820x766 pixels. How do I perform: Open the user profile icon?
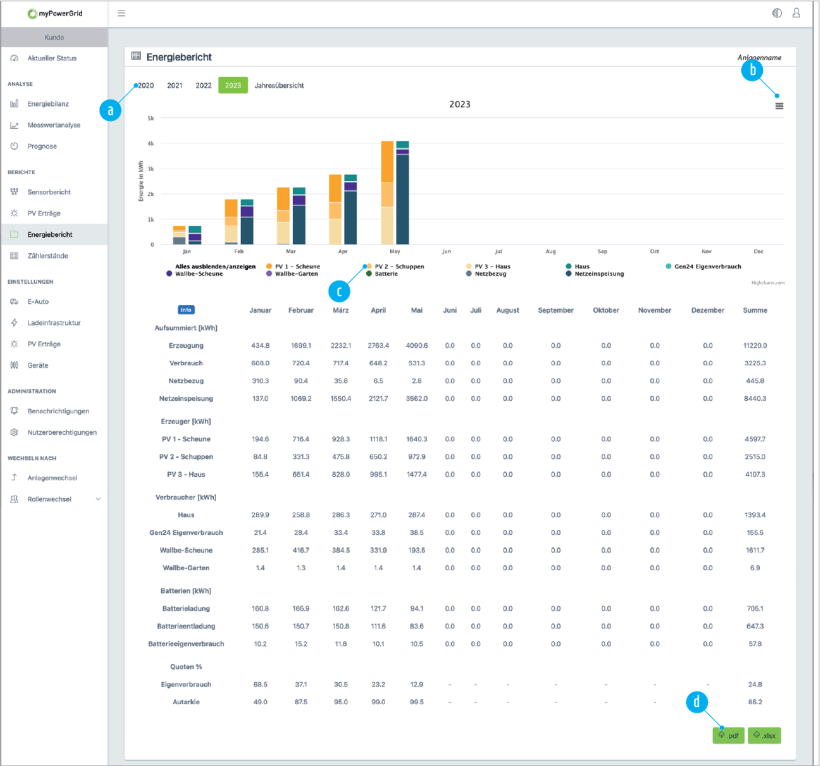(797, 14)
